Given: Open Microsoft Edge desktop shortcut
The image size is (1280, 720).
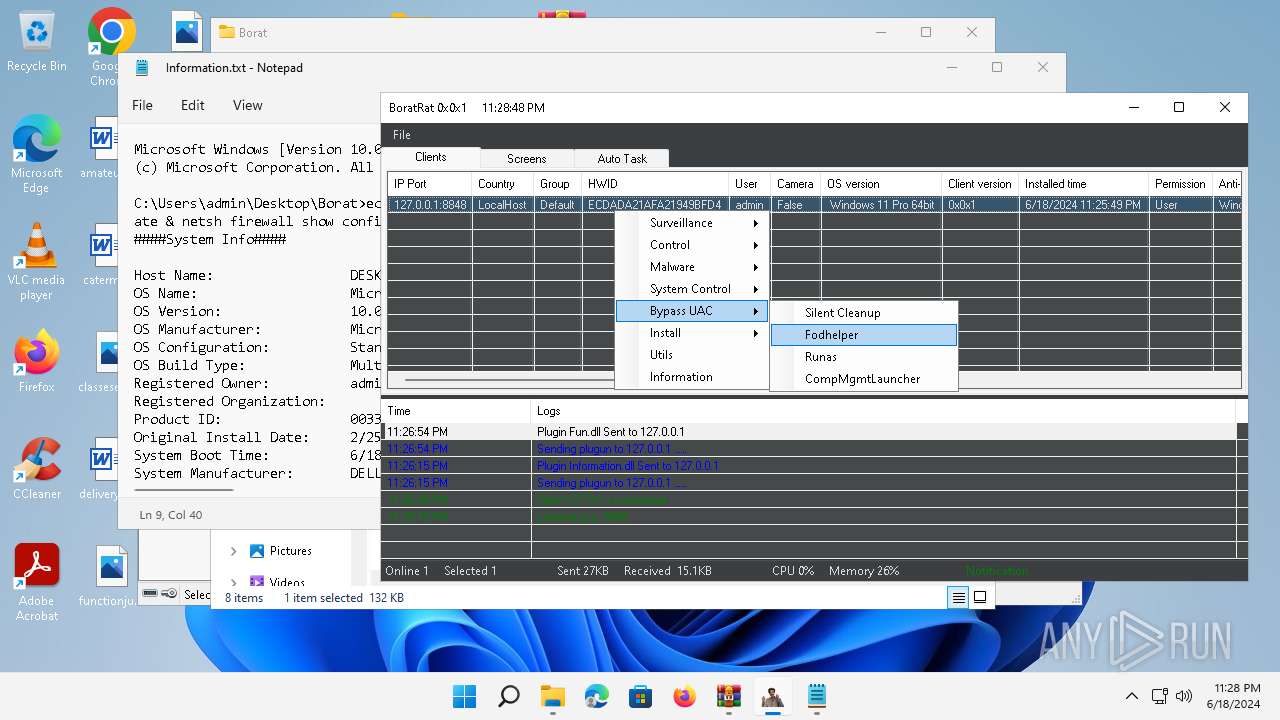Looking at the screenshot, I should (37, 154).
